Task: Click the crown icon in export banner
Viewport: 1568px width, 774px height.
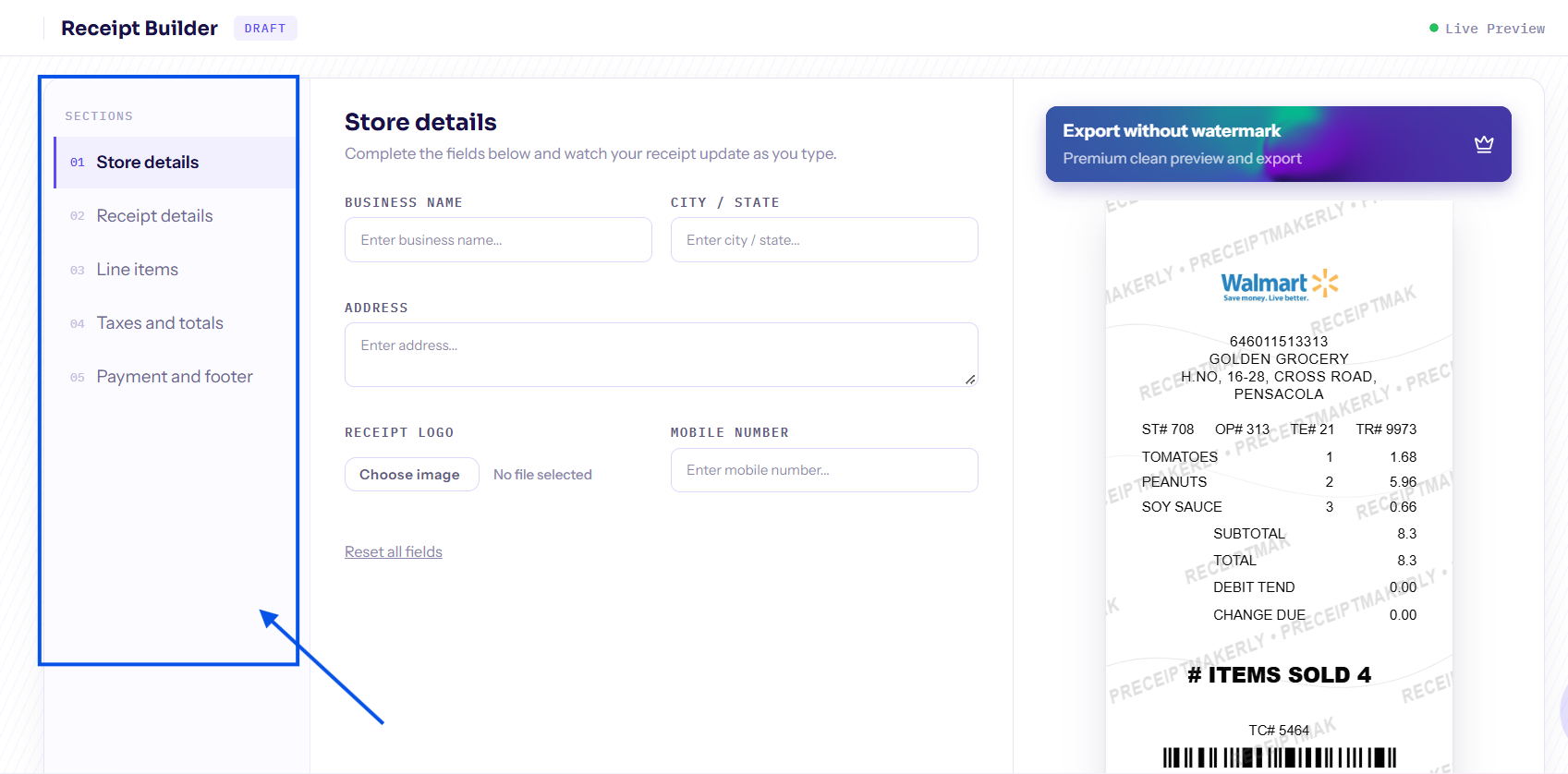Action: point(1484,144)
